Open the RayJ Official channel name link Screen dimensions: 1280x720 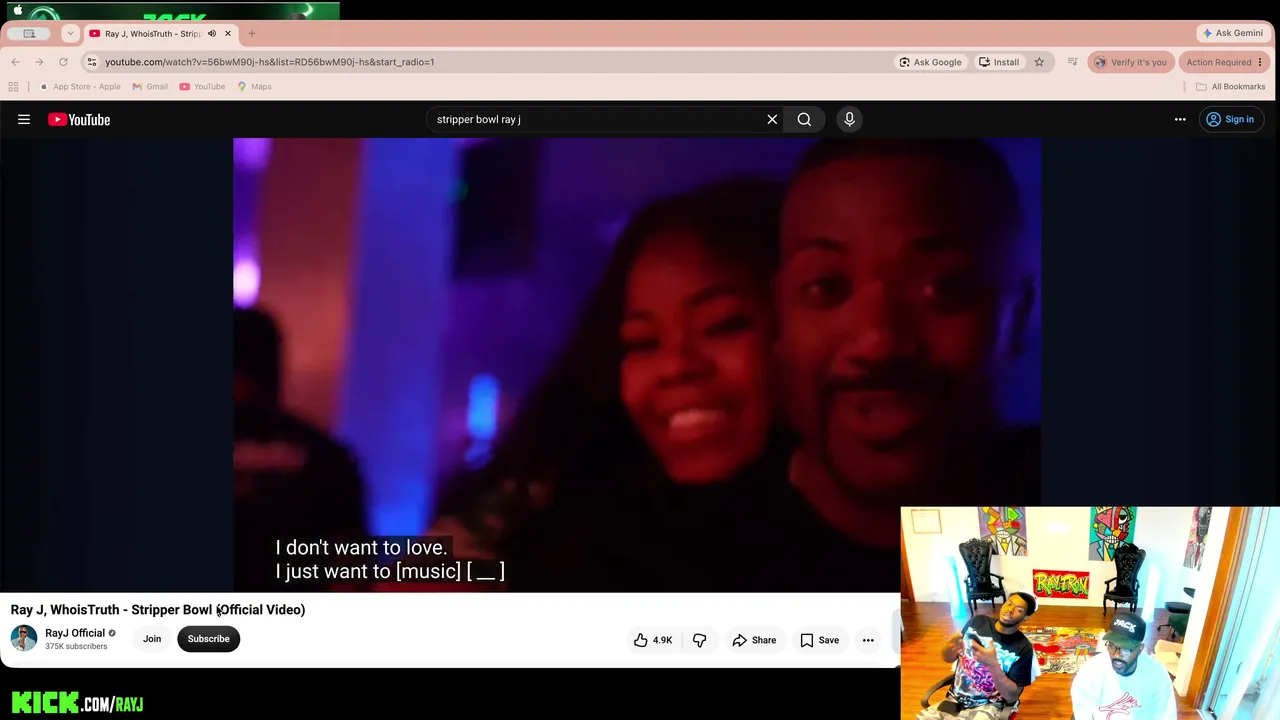coord(75,633)
